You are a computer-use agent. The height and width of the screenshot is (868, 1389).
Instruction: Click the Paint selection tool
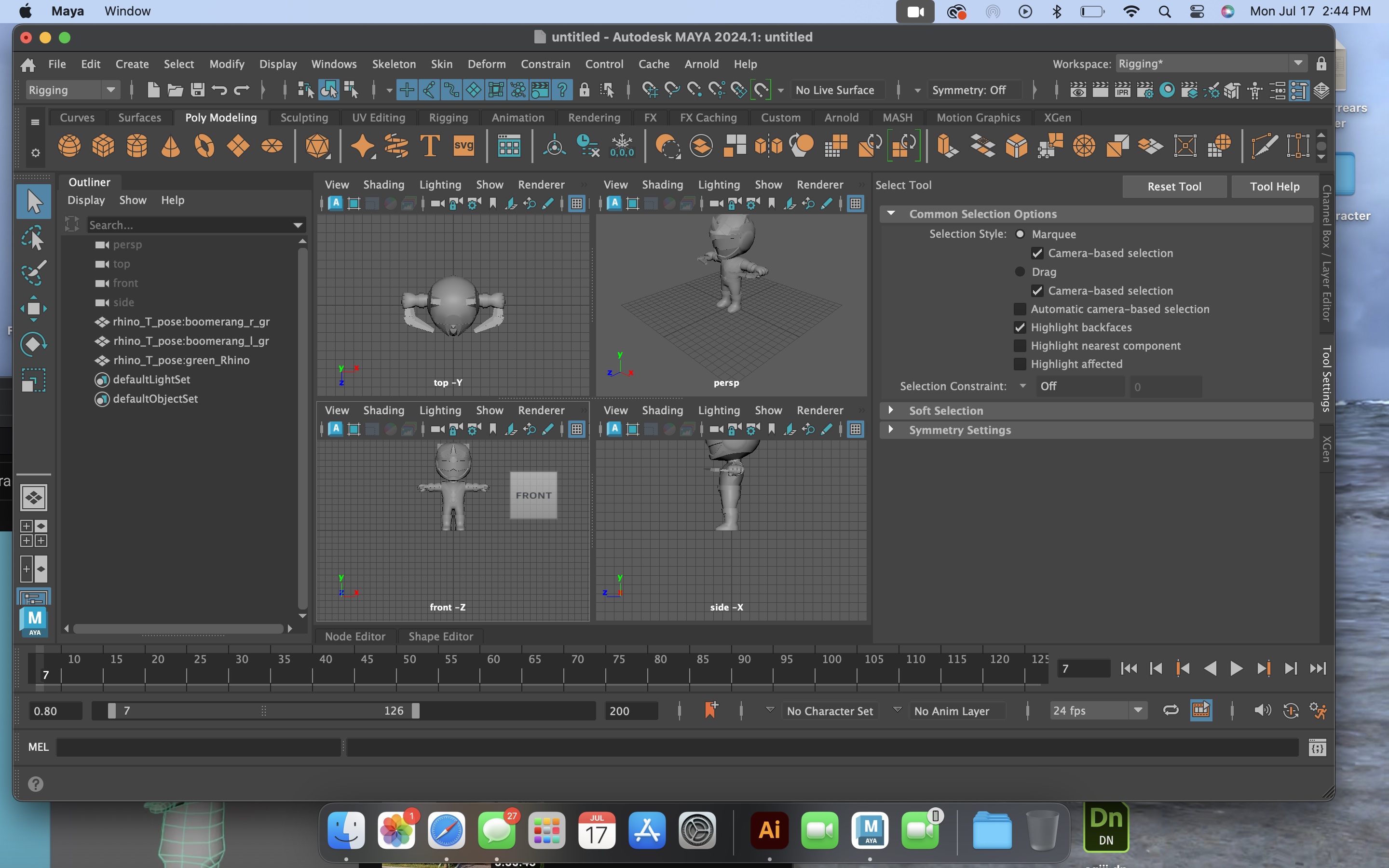click(33, 273)
